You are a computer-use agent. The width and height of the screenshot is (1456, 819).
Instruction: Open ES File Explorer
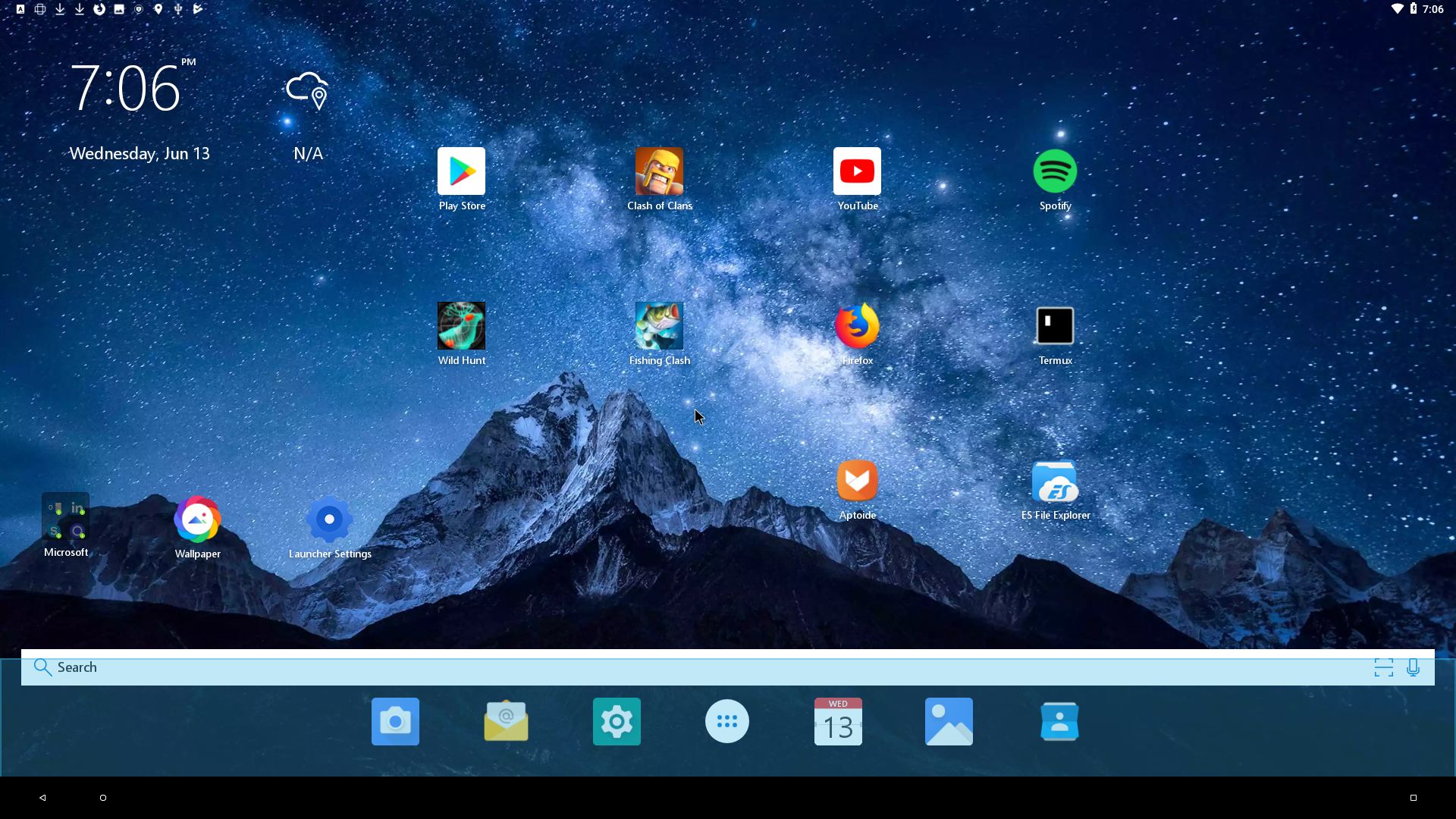click(1055, 481)
